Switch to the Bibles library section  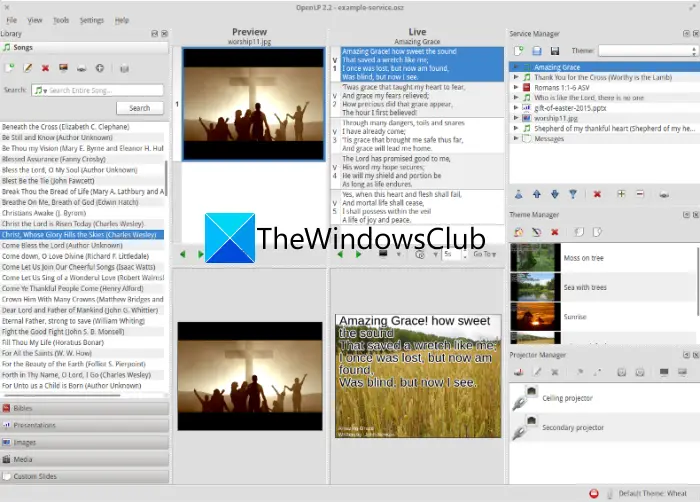coord(85,408)
